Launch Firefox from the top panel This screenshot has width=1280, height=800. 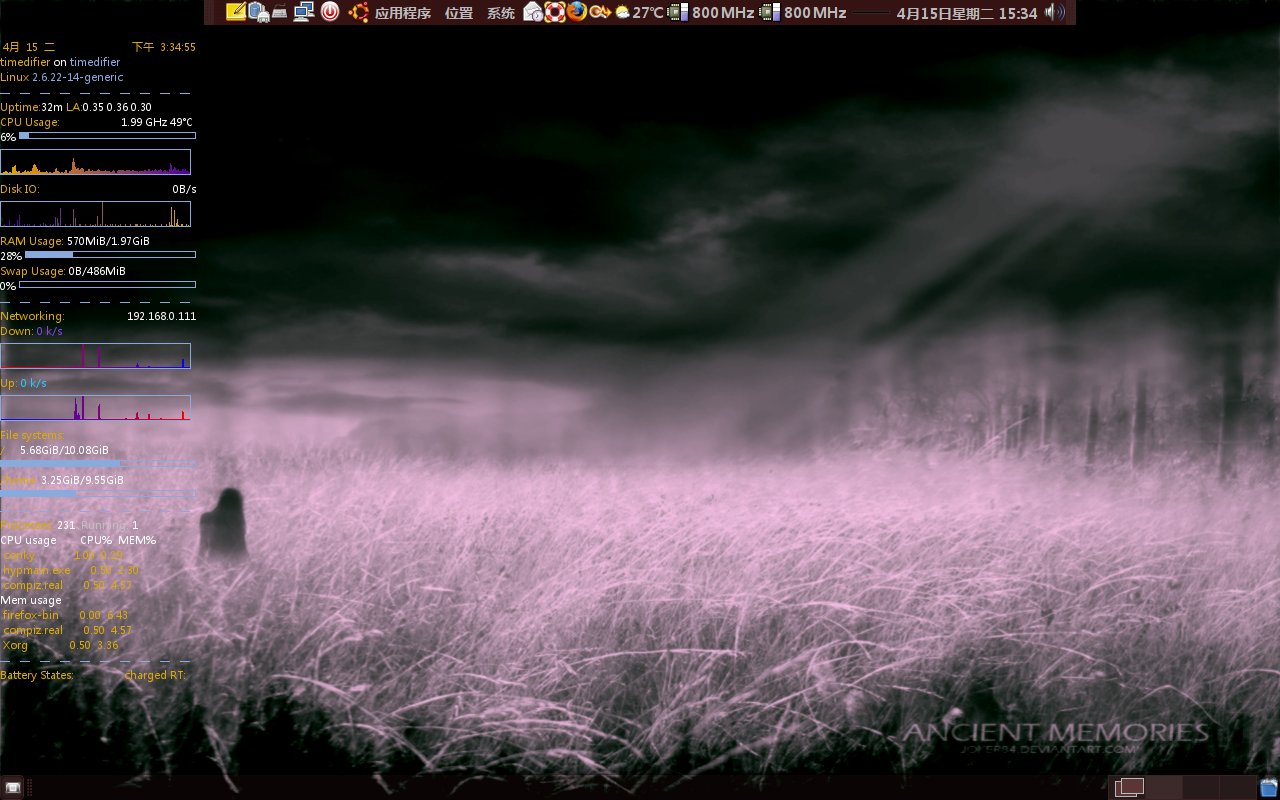pos(577,12)
